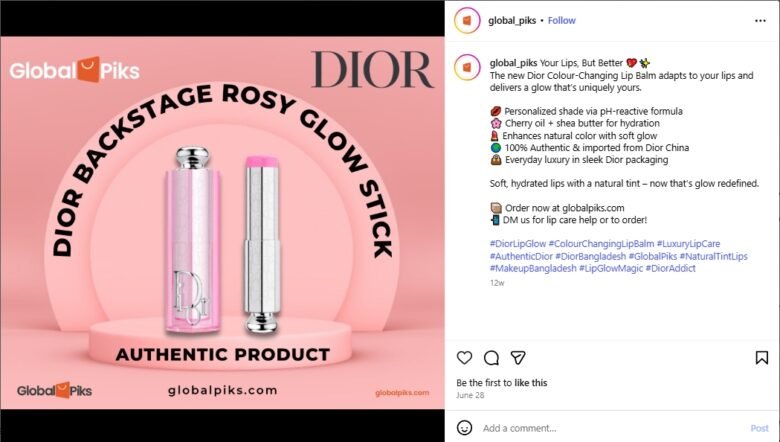Open the #MakeupBangladesh hashtag
Viewport: 780px width, 442px height.
tap(533, 268)
